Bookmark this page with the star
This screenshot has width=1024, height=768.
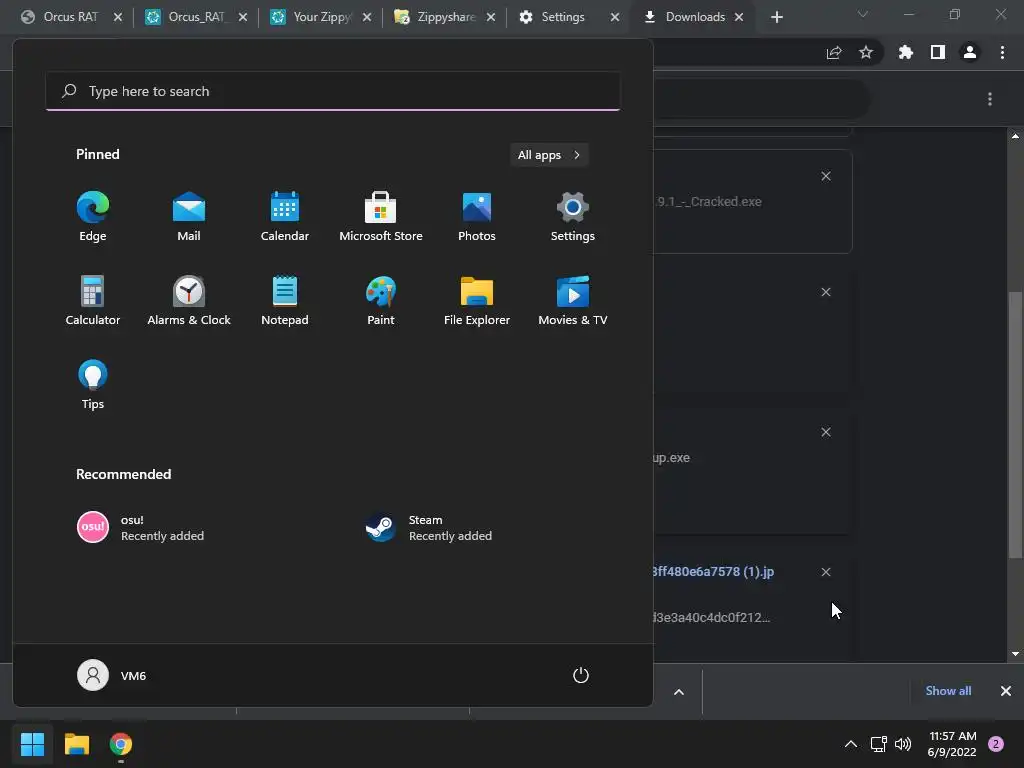tap(866, 53)
